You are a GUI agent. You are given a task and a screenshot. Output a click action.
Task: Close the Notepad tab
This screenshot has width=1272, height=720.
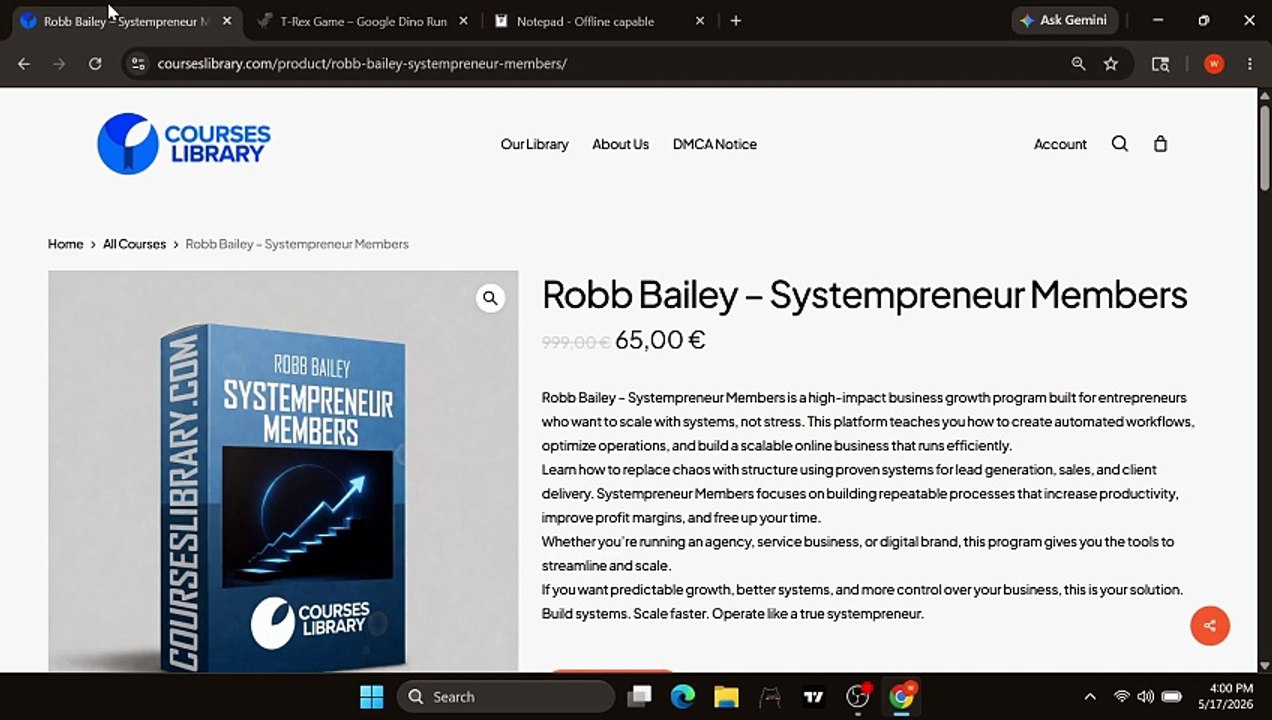click(700, 20)
